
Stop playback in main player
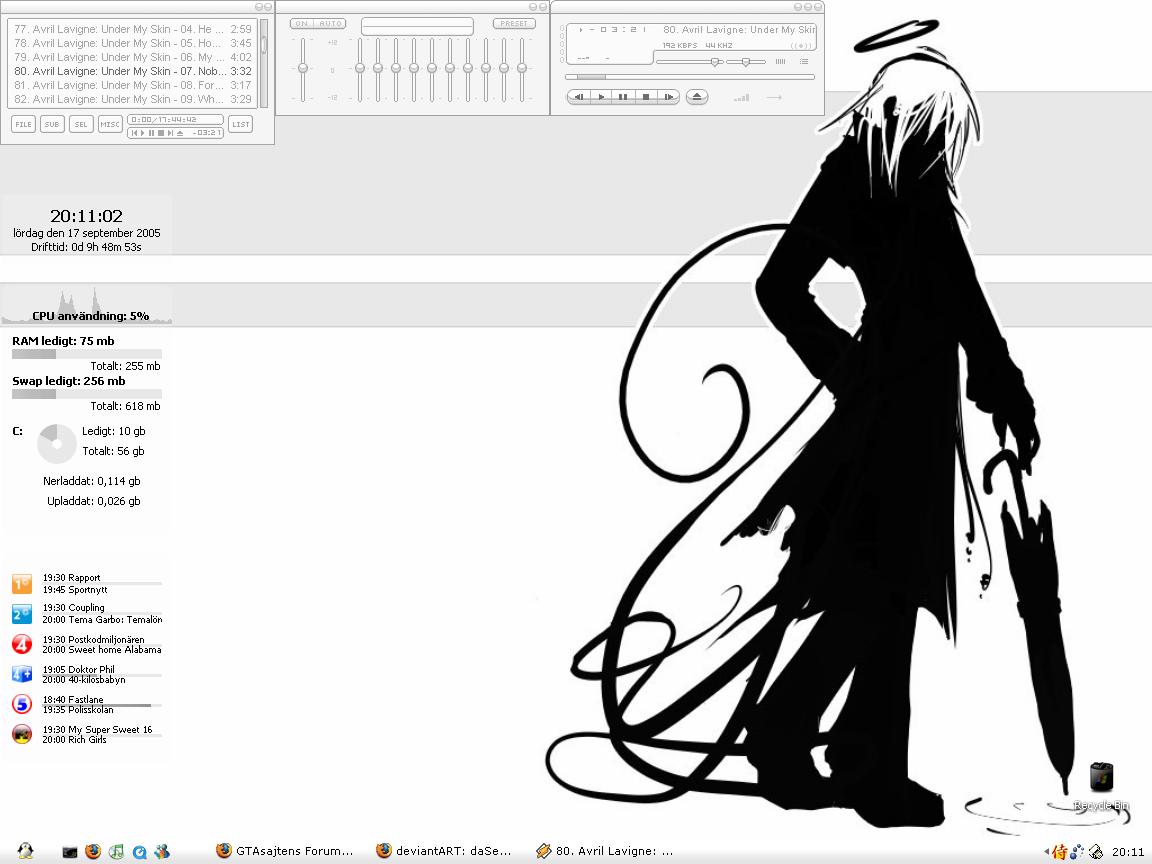[x=645, y=97]
